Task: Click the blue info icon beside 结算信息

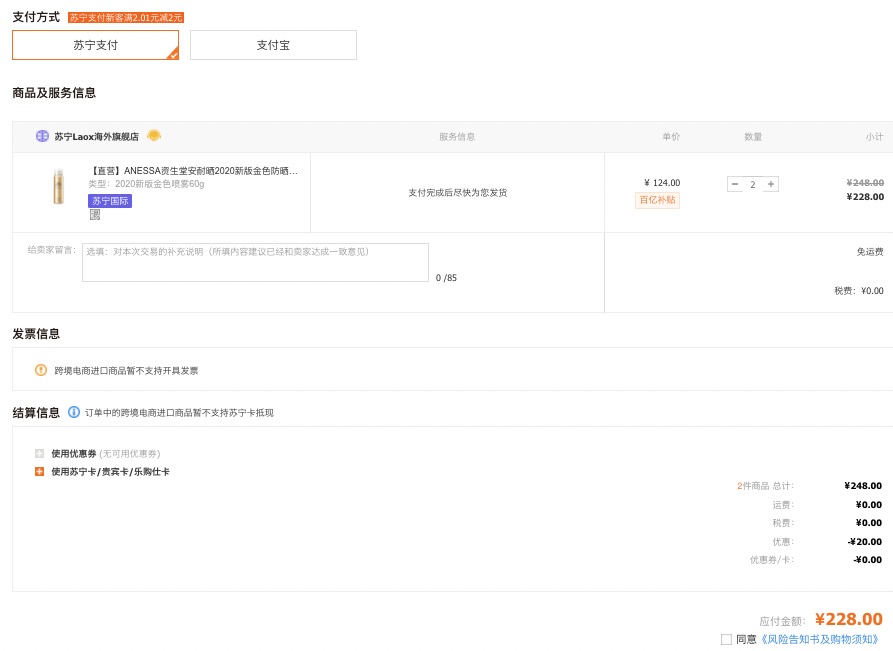Action: (74, 412)
